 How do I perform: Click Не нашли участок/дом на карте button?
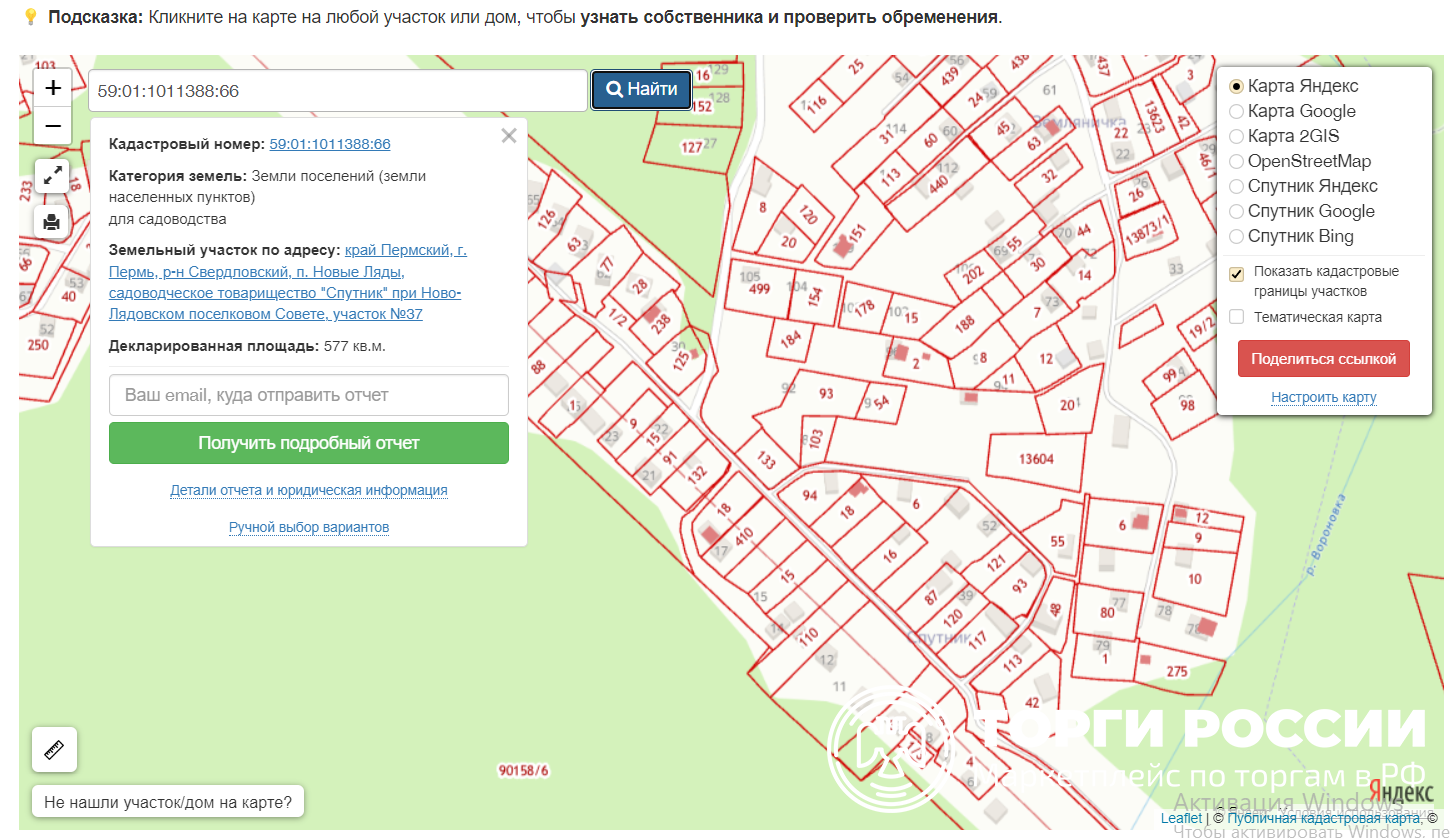168,802
